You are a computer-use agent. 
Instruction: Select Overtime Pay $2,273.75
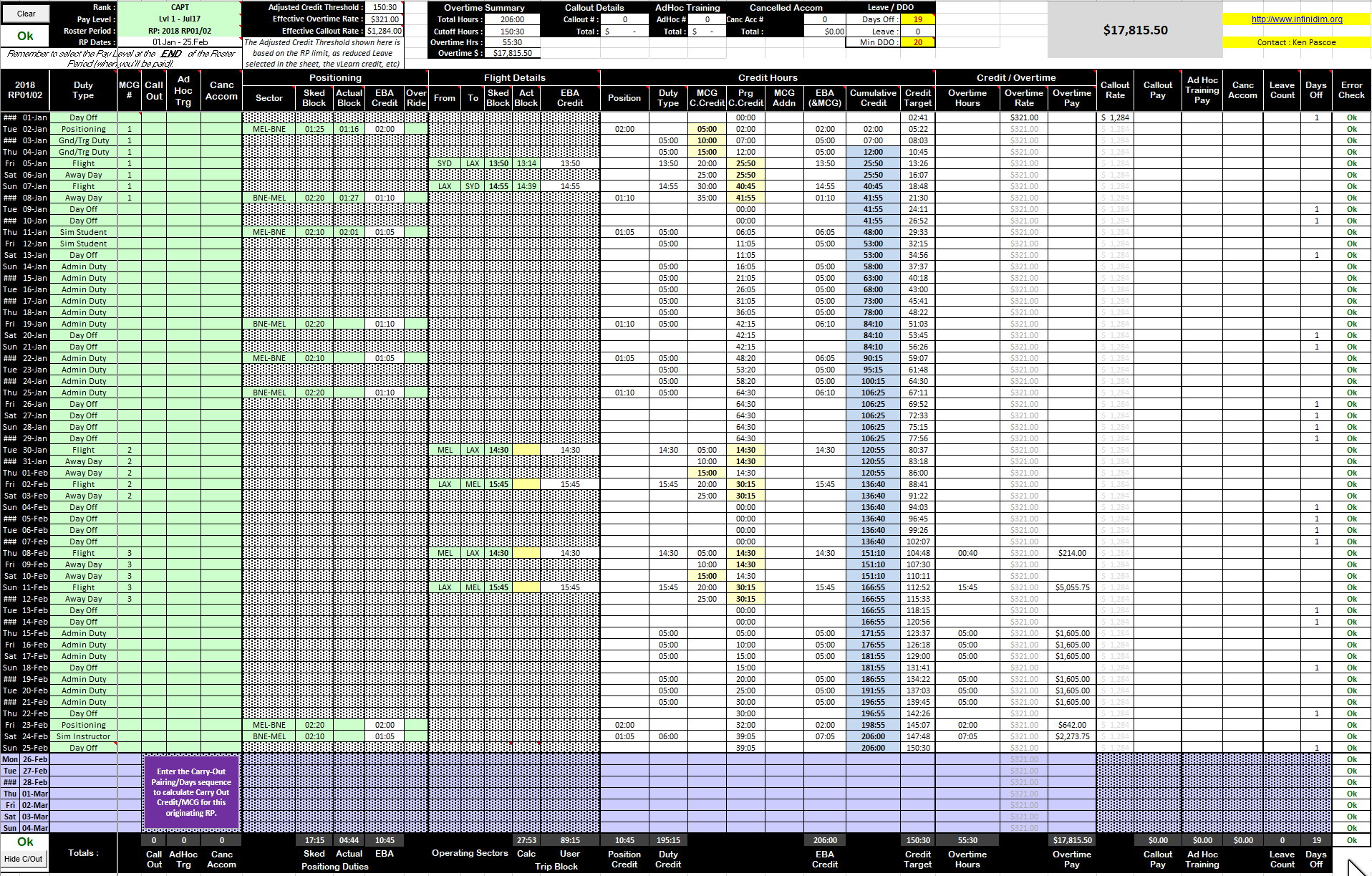click(x=1072, y=736)
